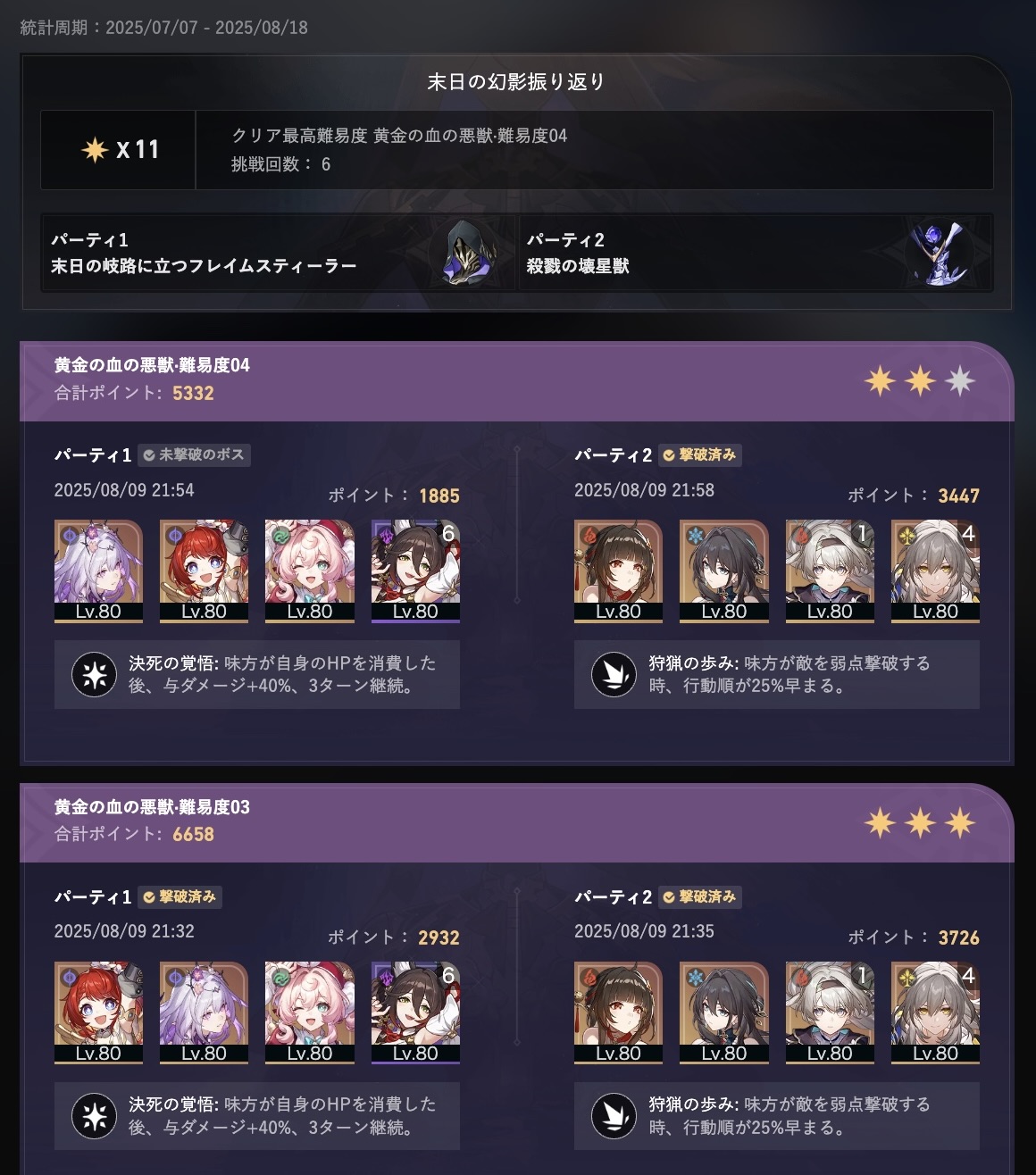Click the 殺戮の壊星獣 boss panel
Viewport: 1036px width, 1175px height.
tap(756, 253)
